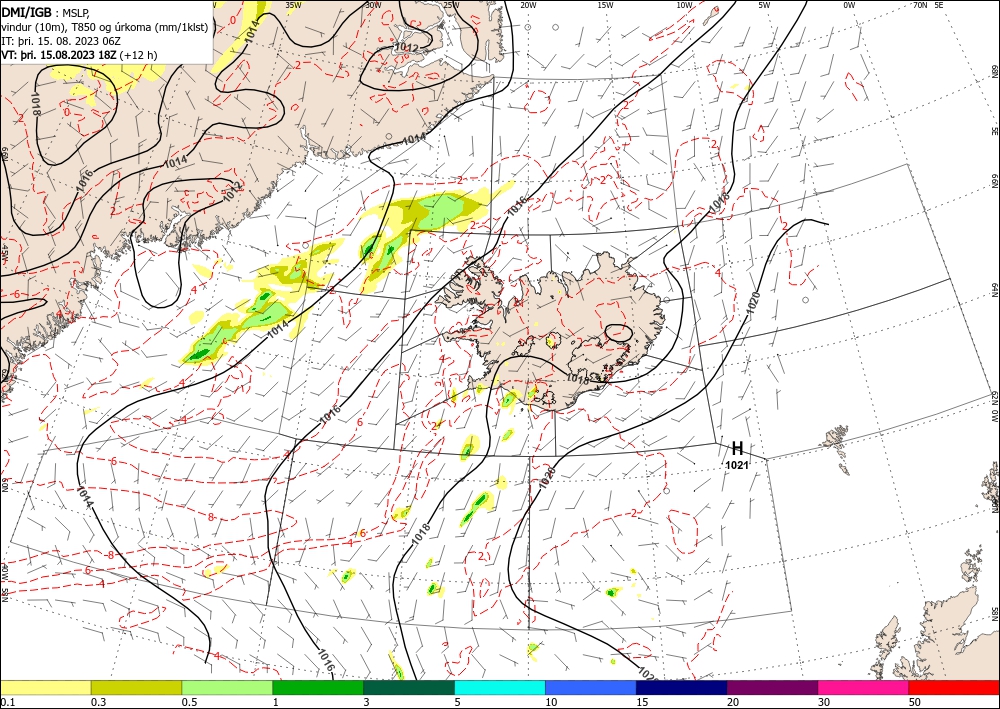Click the 70N latitude label
This screenshot has height=709, width=1000.
pos(920,5)
